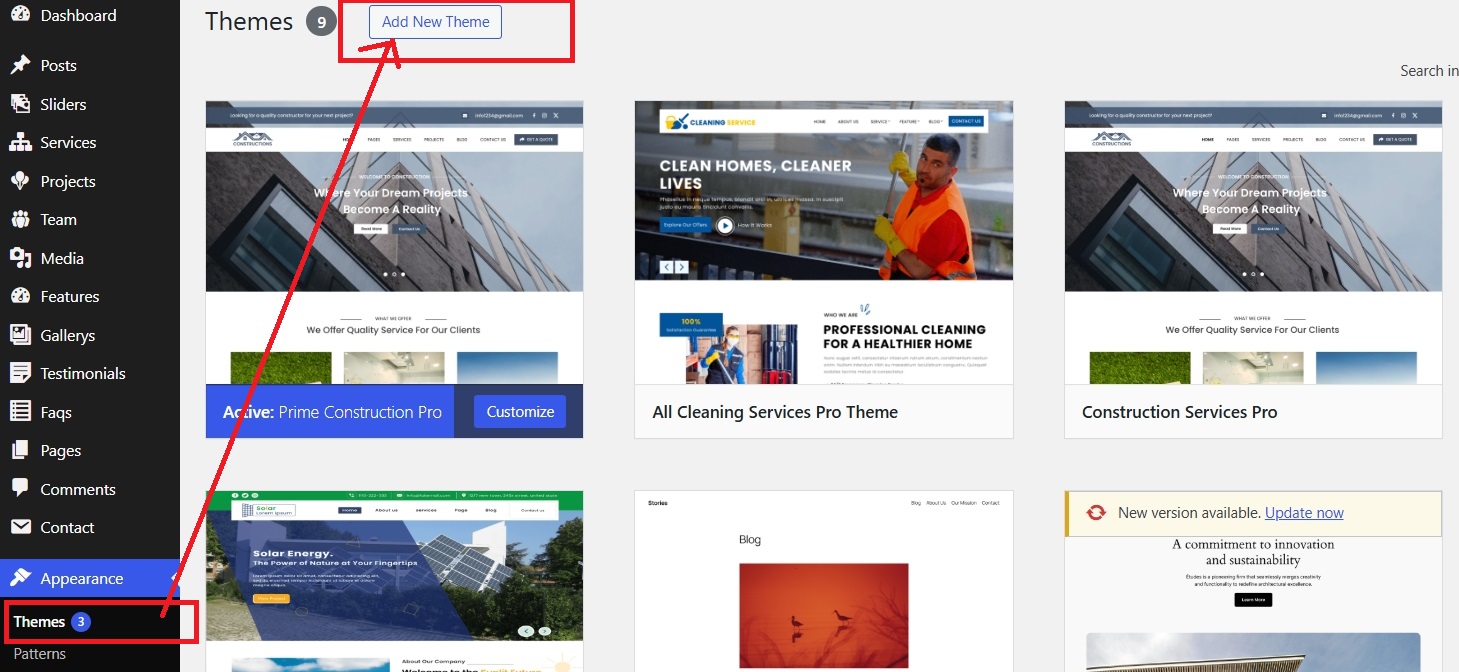Click the Services sitemap icon
The width and height of the screenshot is (1459, 672).
[x=20, y=143]
